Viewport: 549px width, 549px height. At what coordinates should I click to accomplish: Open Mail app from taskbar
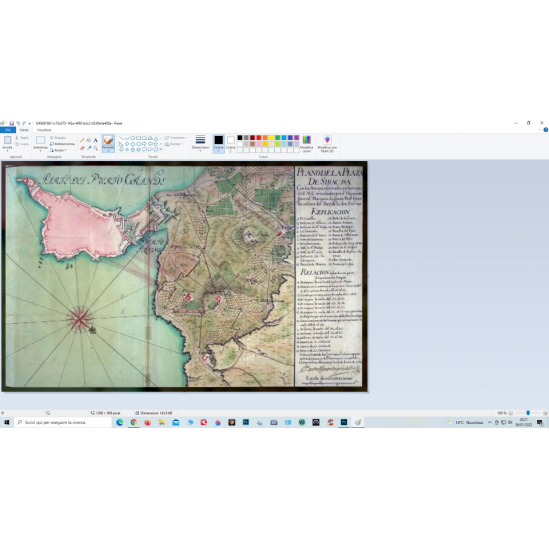(175, 423)
